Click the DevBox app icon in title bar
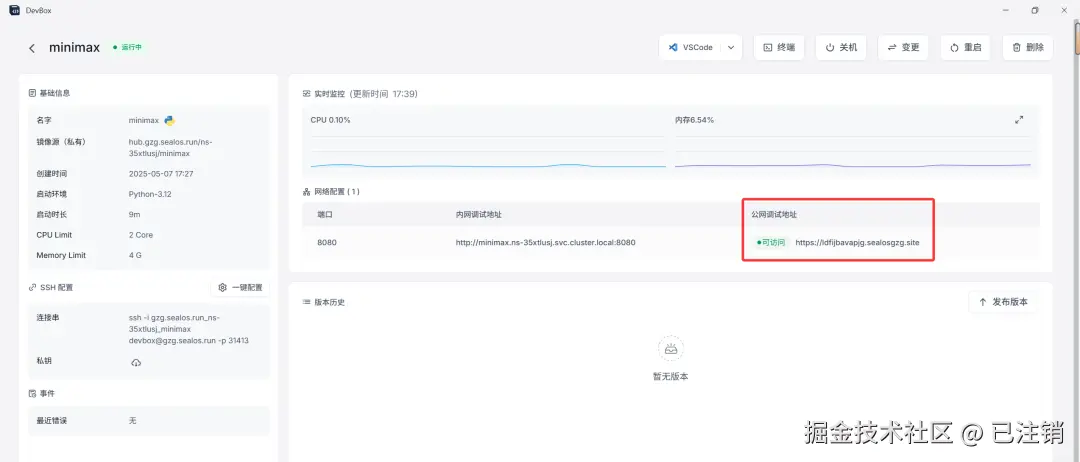This screenshot has width=1080, height=462. [14, 10]
